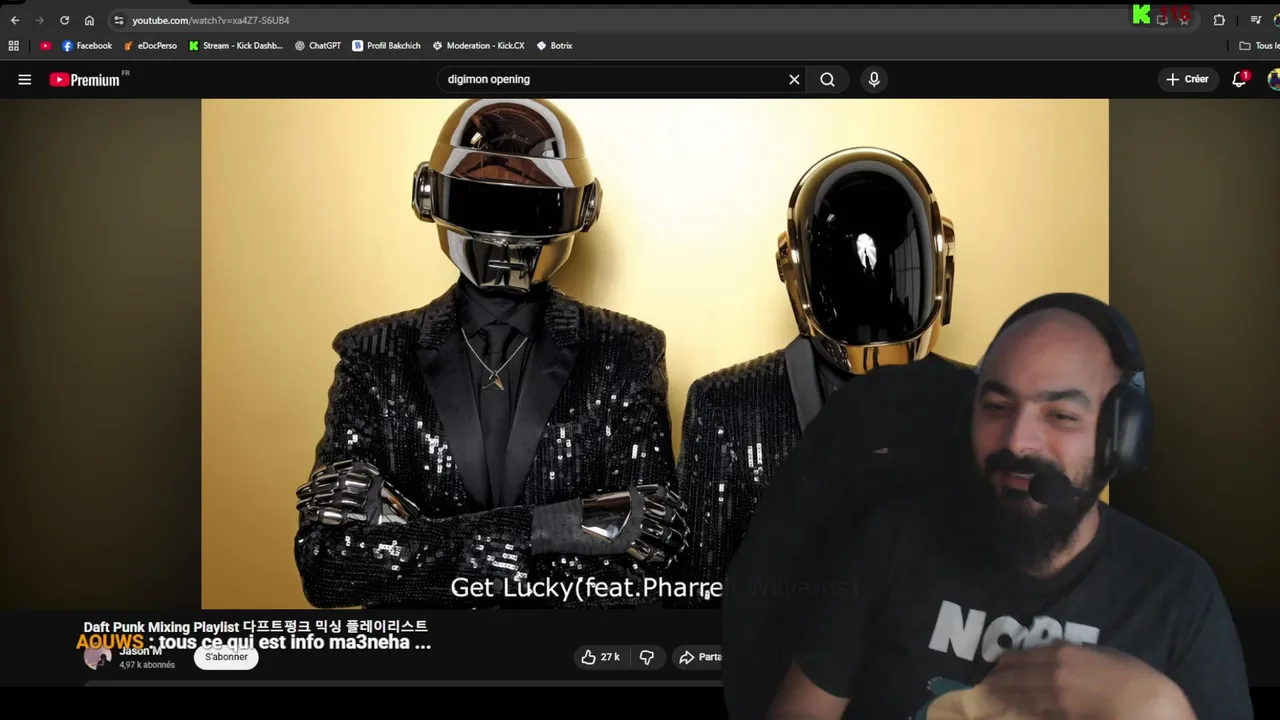Open Stream - Kick Dashboard bookmark
Viewport: 1280px width, 720px height.
(x=236, y=46)
